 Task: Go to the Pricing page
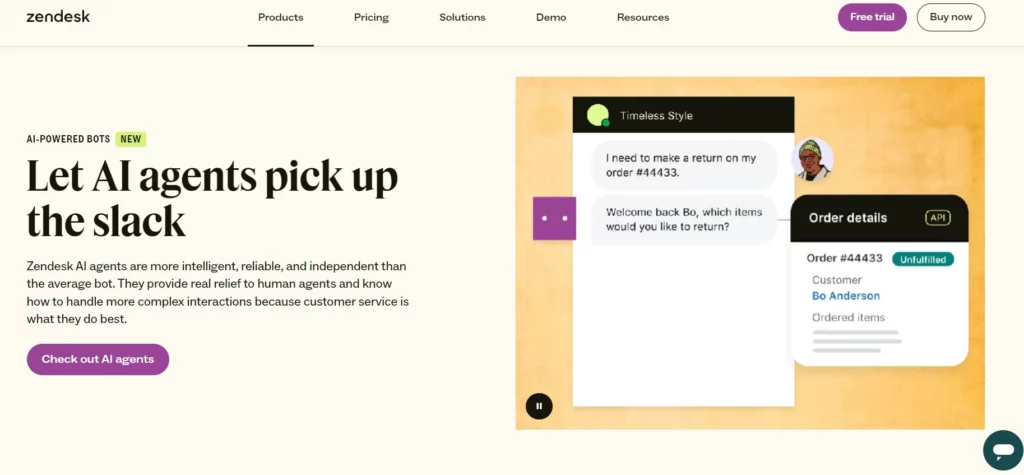point(372,18)
